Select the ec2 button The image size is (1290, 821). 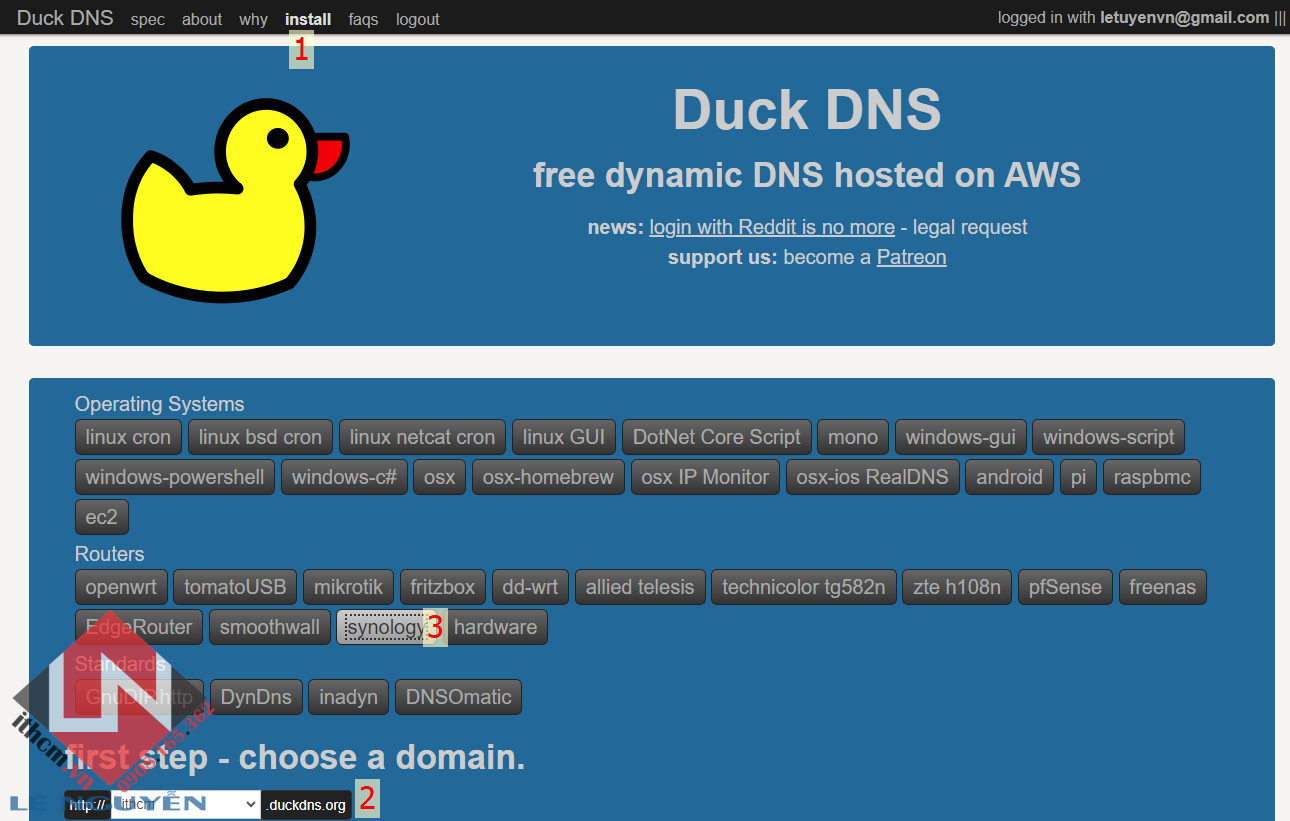[x=102, y=517]
